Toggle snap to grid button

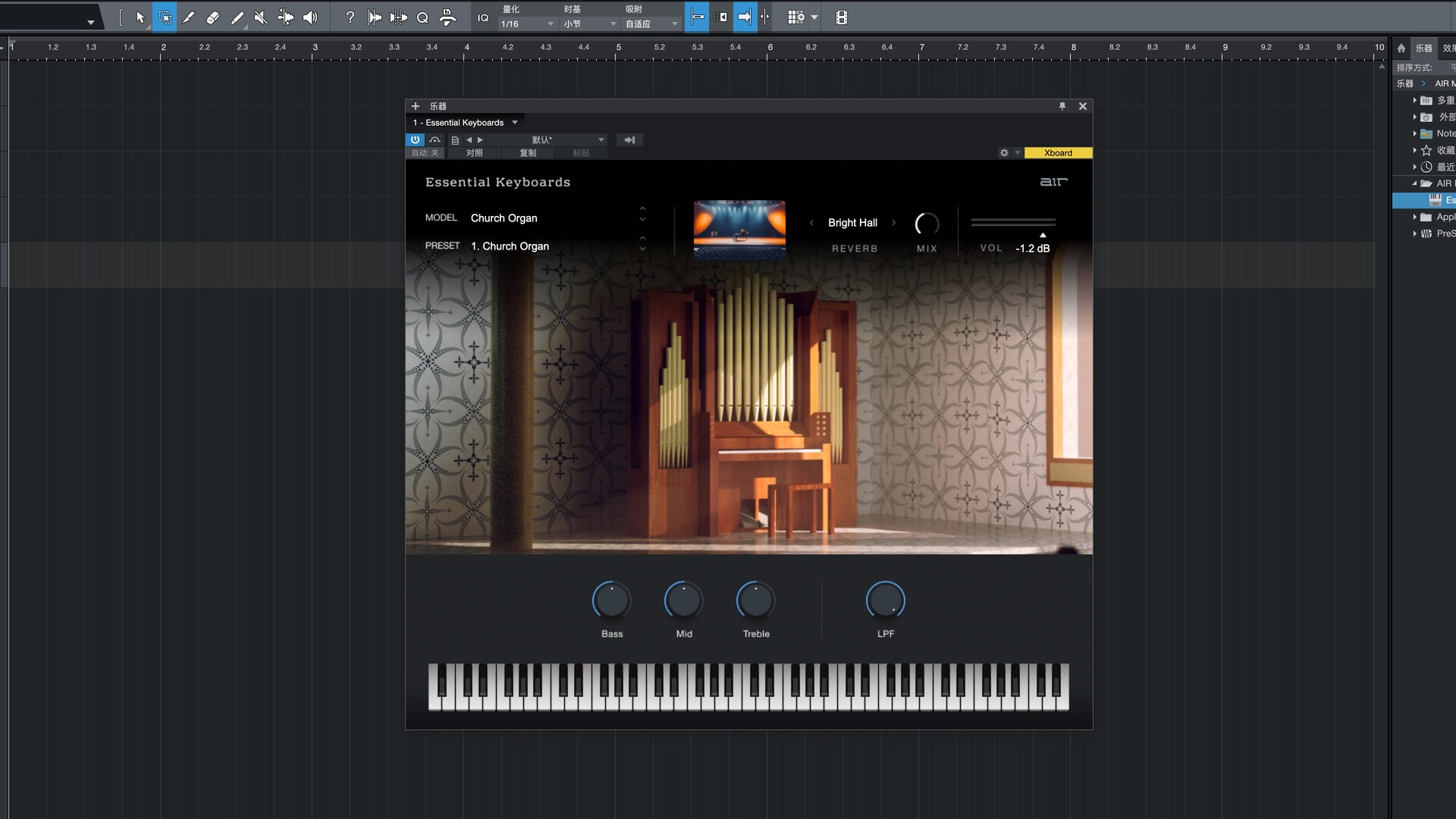click(697, 17)
